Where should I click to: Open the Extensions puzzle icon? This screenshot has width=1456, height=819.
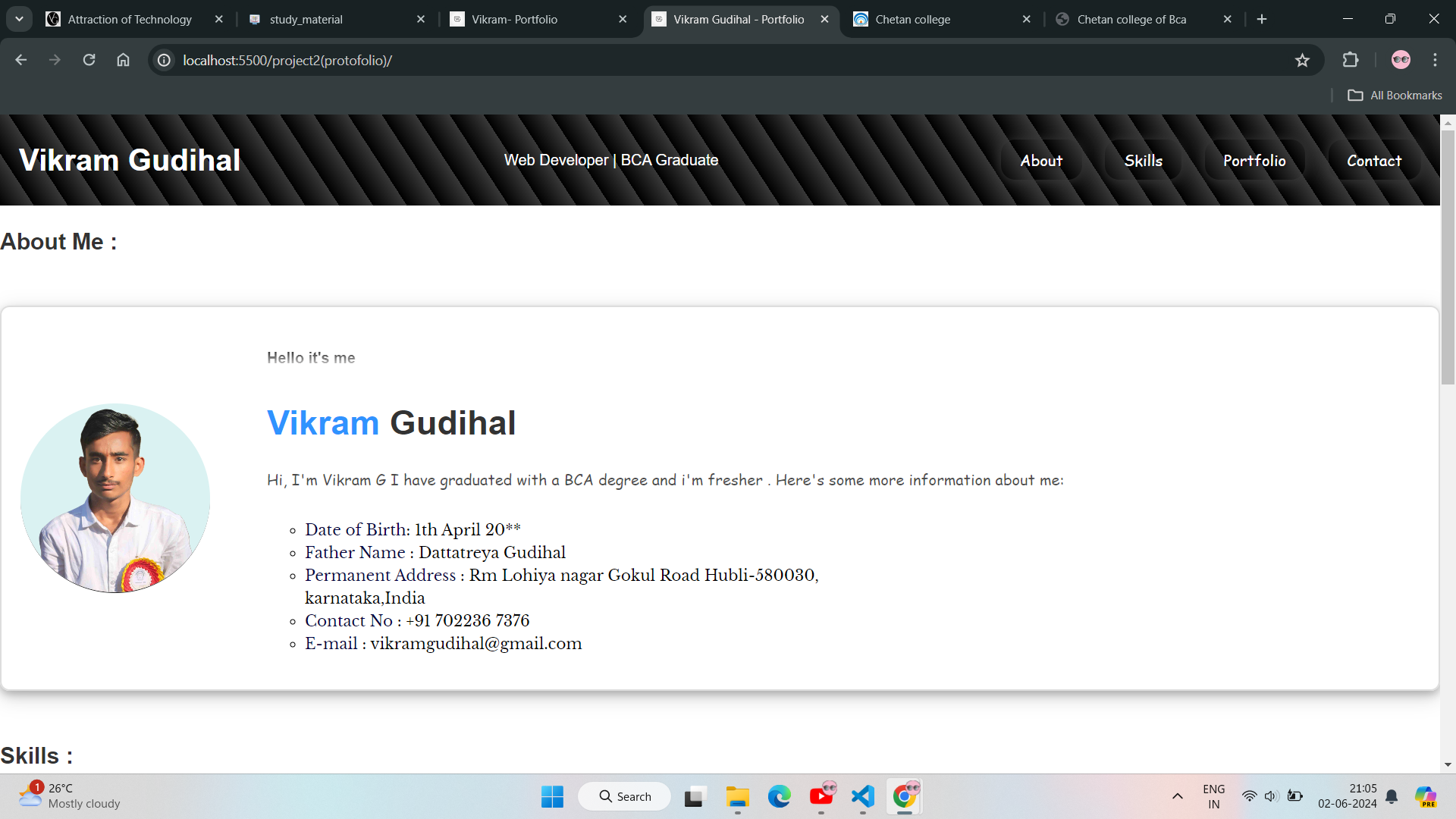(x=1351, y=60)
